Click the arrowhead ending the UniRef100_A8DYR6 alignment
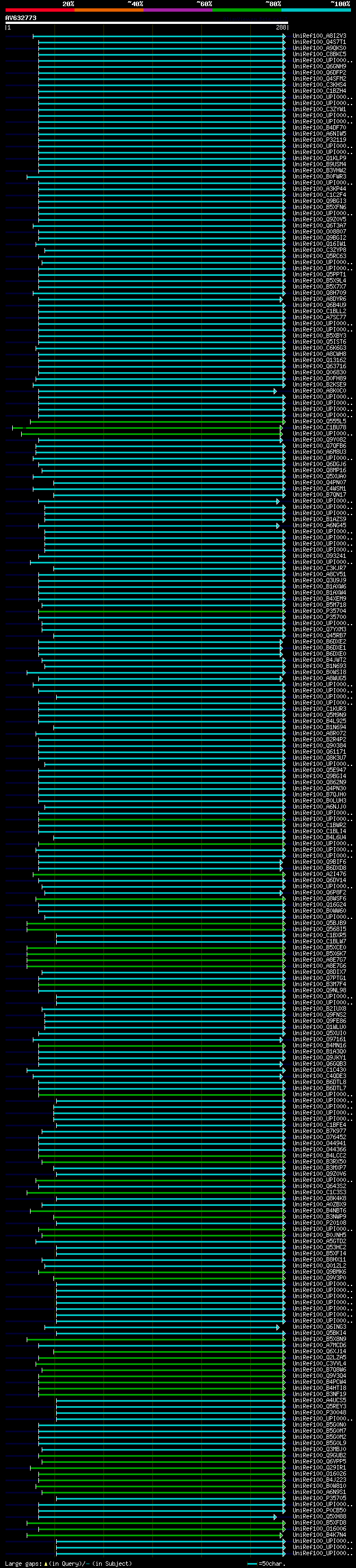Viewport: 356px width, 1568px height. [x=281, y=299]
